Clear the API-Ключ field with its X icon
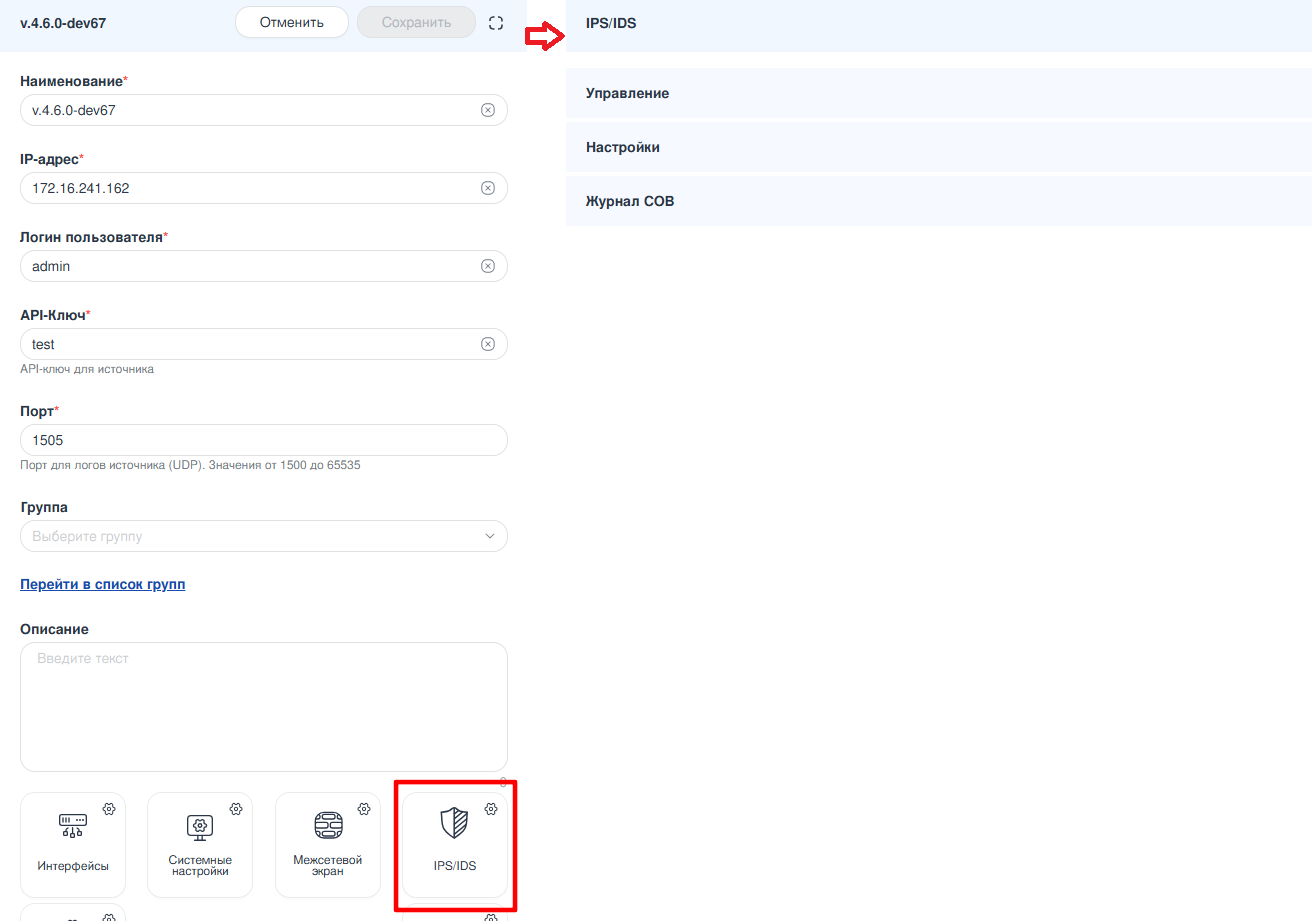This screenshot has height=922, width=1312. coord(488,344)
